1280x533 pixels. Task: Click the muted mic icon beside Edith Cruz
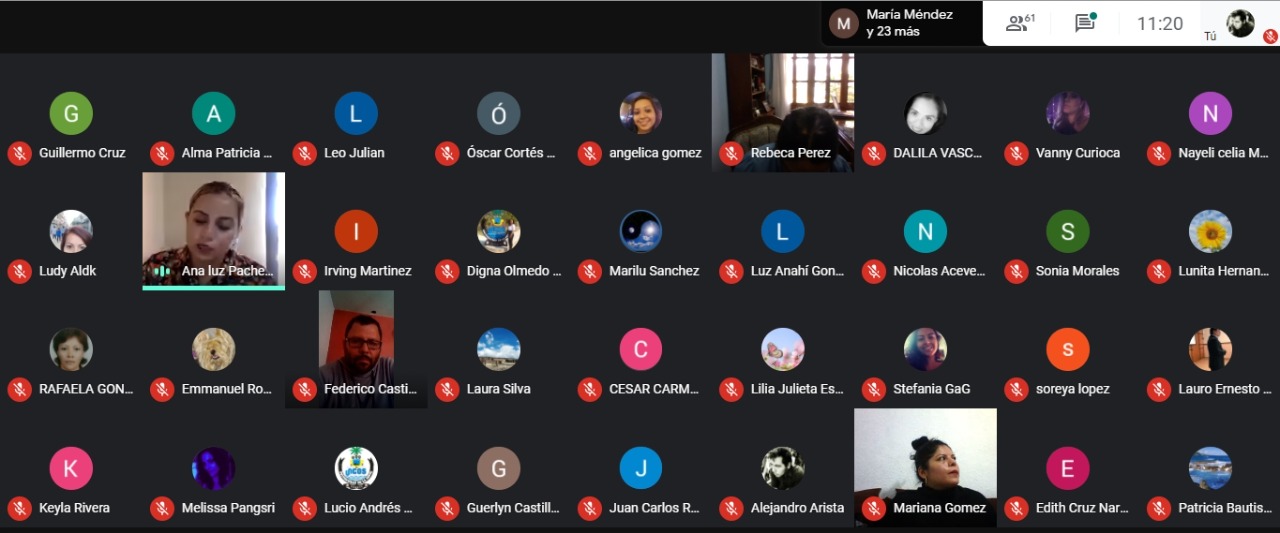[x=1016, y=508]
